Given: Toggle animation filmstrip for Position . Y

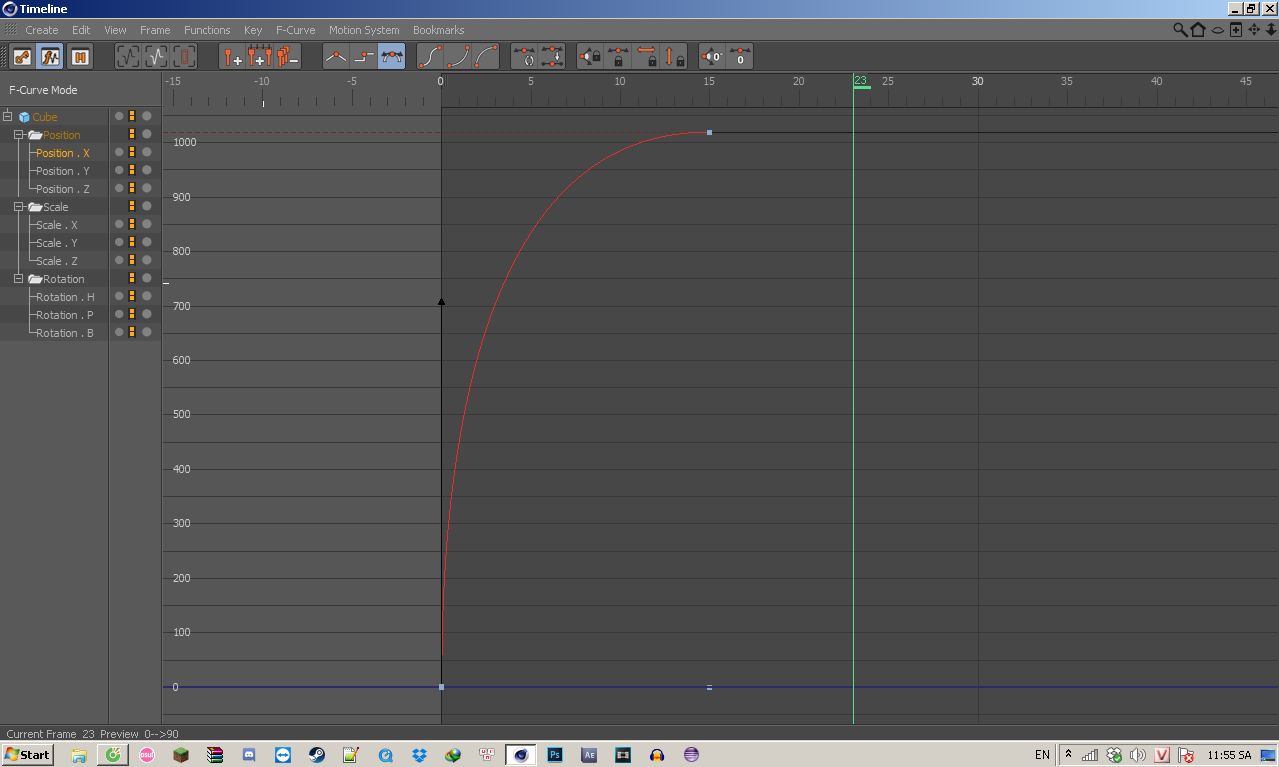Looking at the screenshot, I should point(131,171).
